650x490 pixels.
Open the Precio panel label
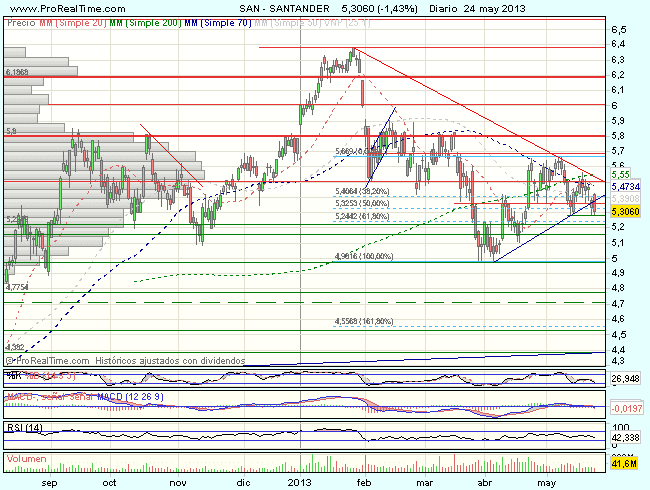coord(18,21)
